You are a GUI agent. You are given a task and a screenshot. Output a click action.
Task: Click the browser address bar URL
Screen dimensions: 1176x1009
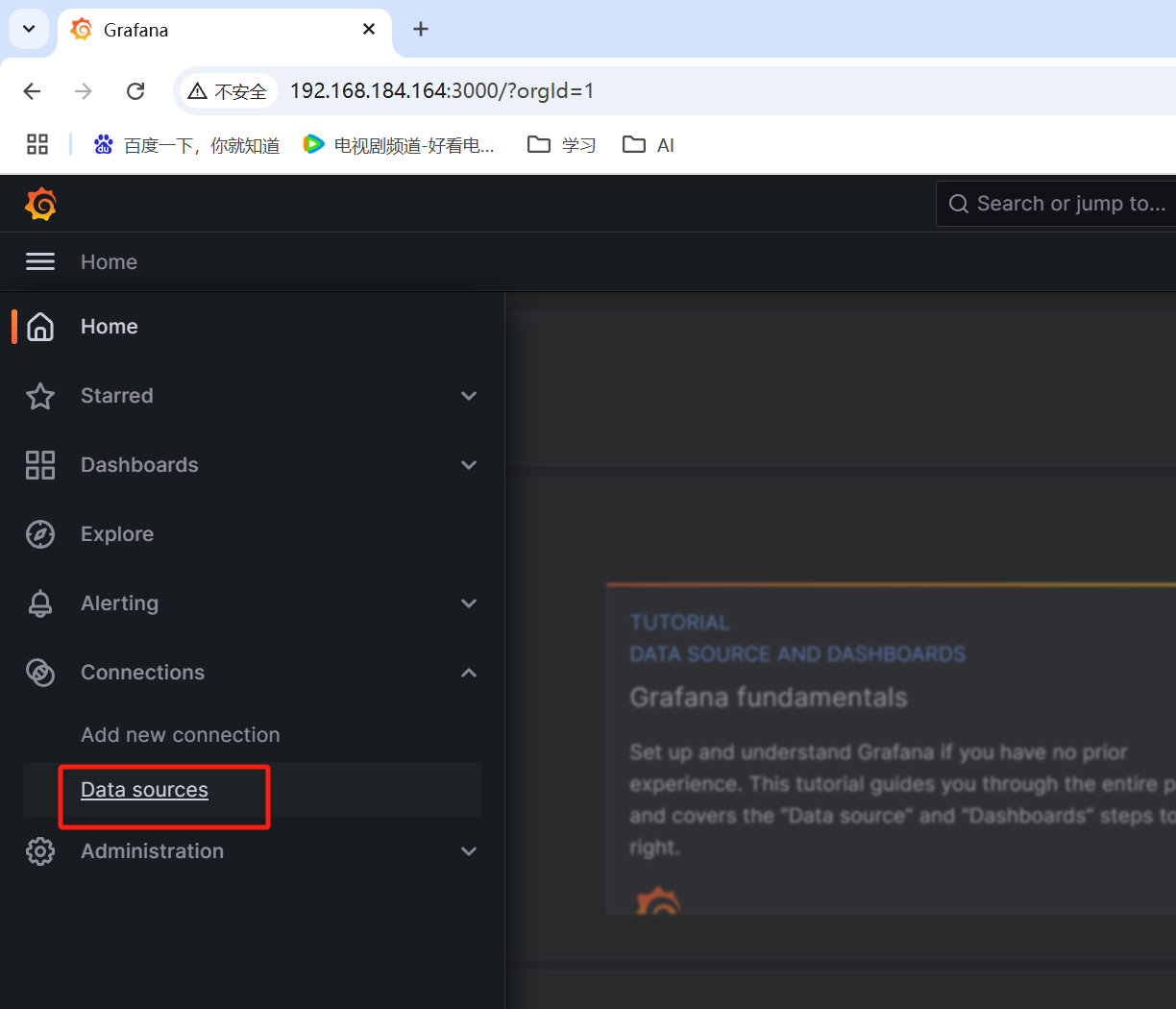pos(442,91)
